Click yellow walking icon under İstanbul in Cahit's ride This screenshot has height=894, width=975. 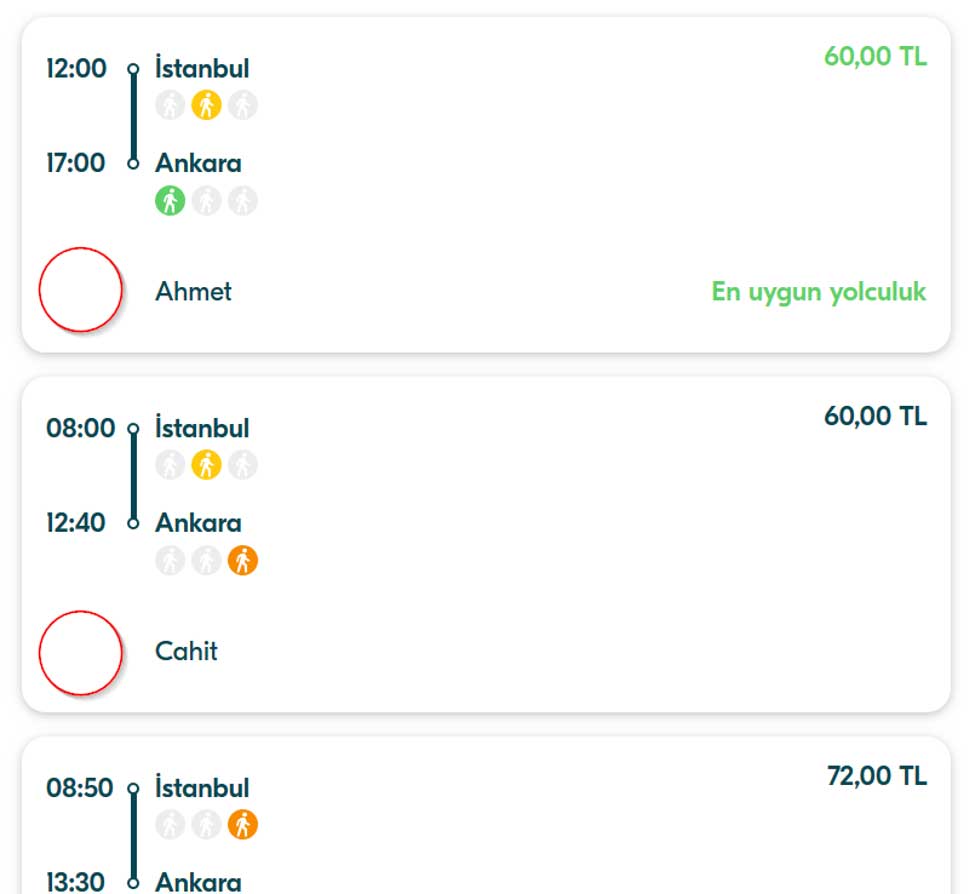point(206,465)
